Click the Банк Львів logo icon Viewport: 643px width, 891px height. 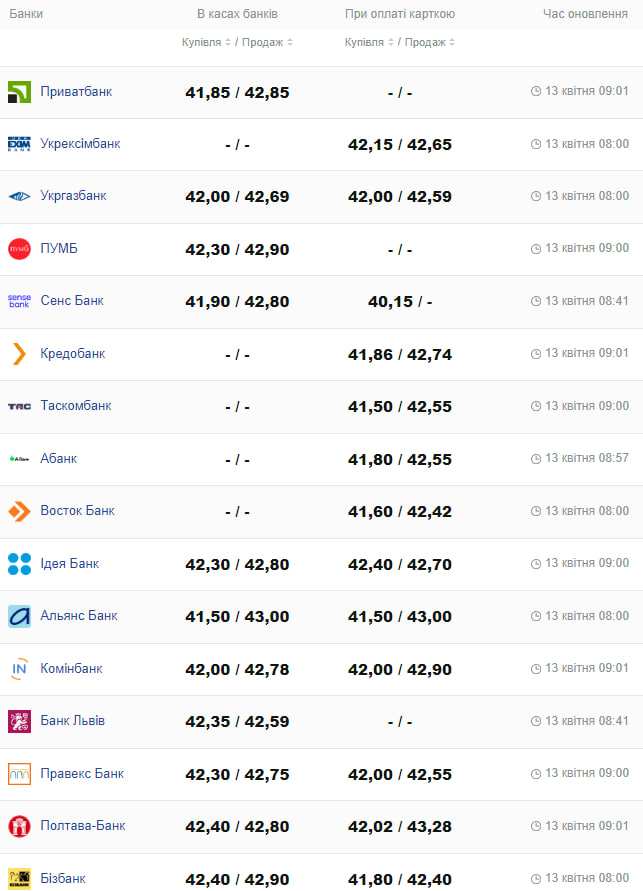[19, 721]
